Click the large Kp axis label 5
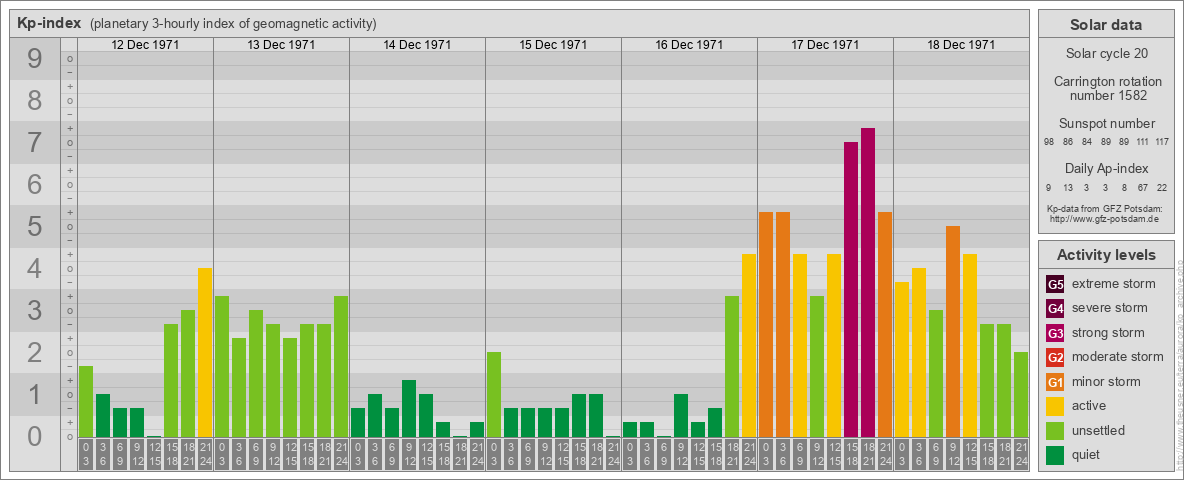Viewport: 1184px width, 480px height. (34, 226)
